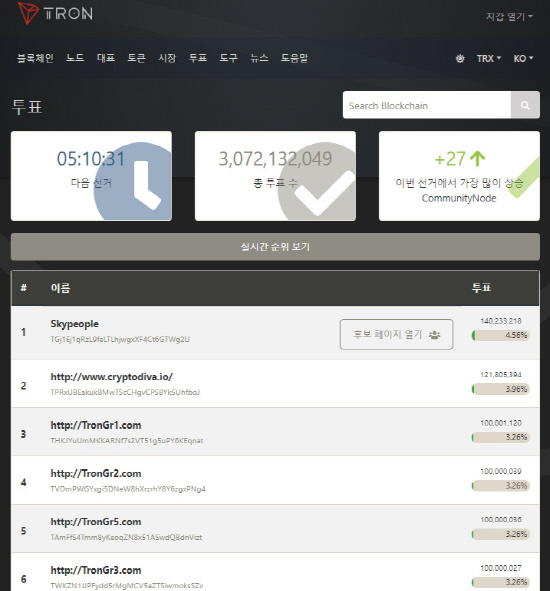
Task: Click vote count 100,001,120
Action: pyautogui.click(x=501, y=423)
